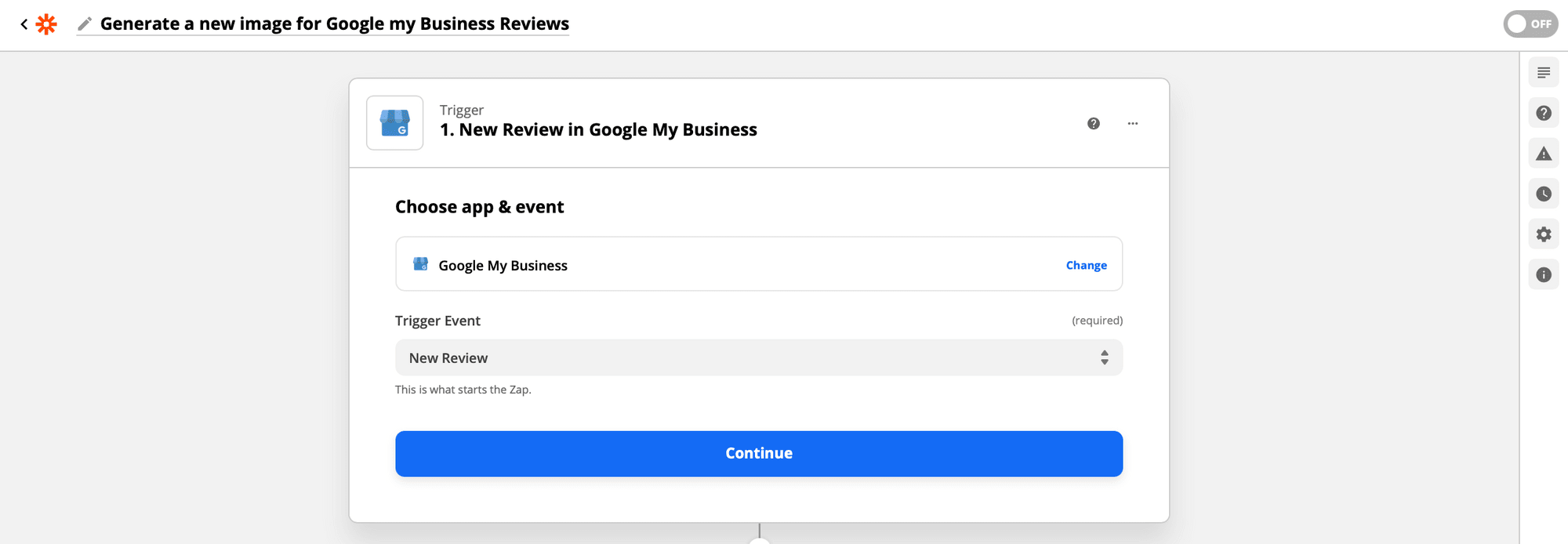The height and width of the screenshot is (544, 1568).
Task: Edit the Zap title text field
Action: pyautogui.click(x=335, y=24)
